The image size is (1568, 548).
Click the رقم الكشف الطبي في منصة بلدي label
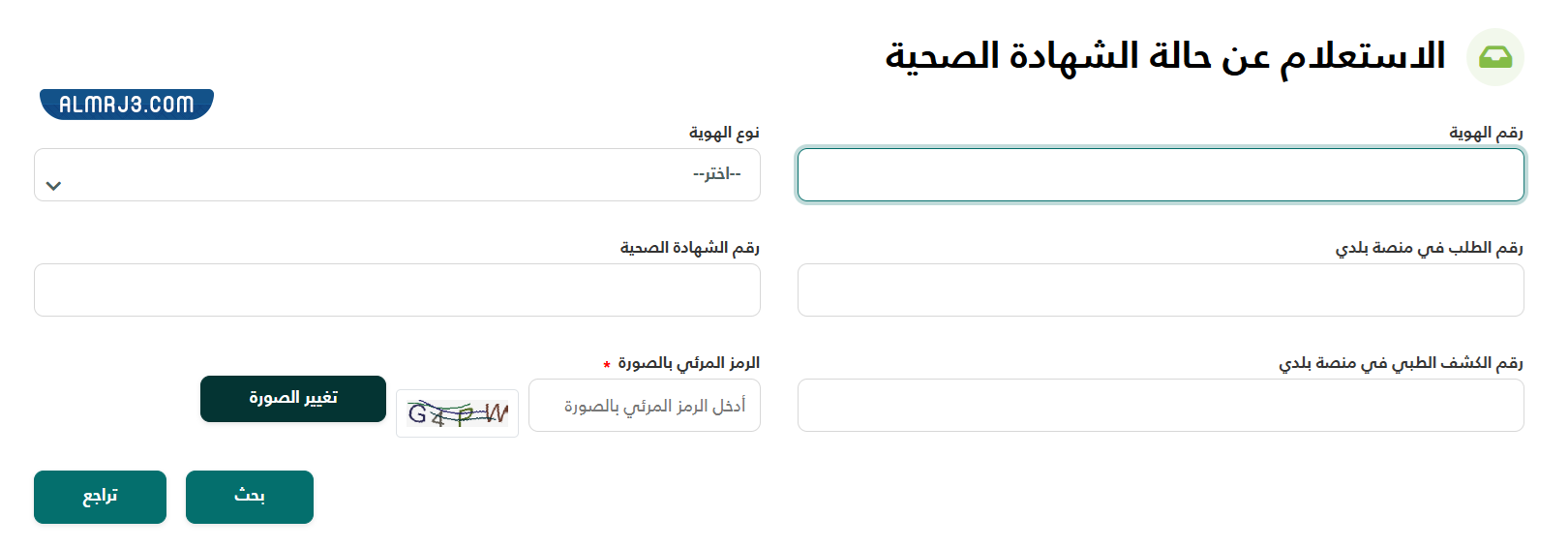(x=1401, y=363)
